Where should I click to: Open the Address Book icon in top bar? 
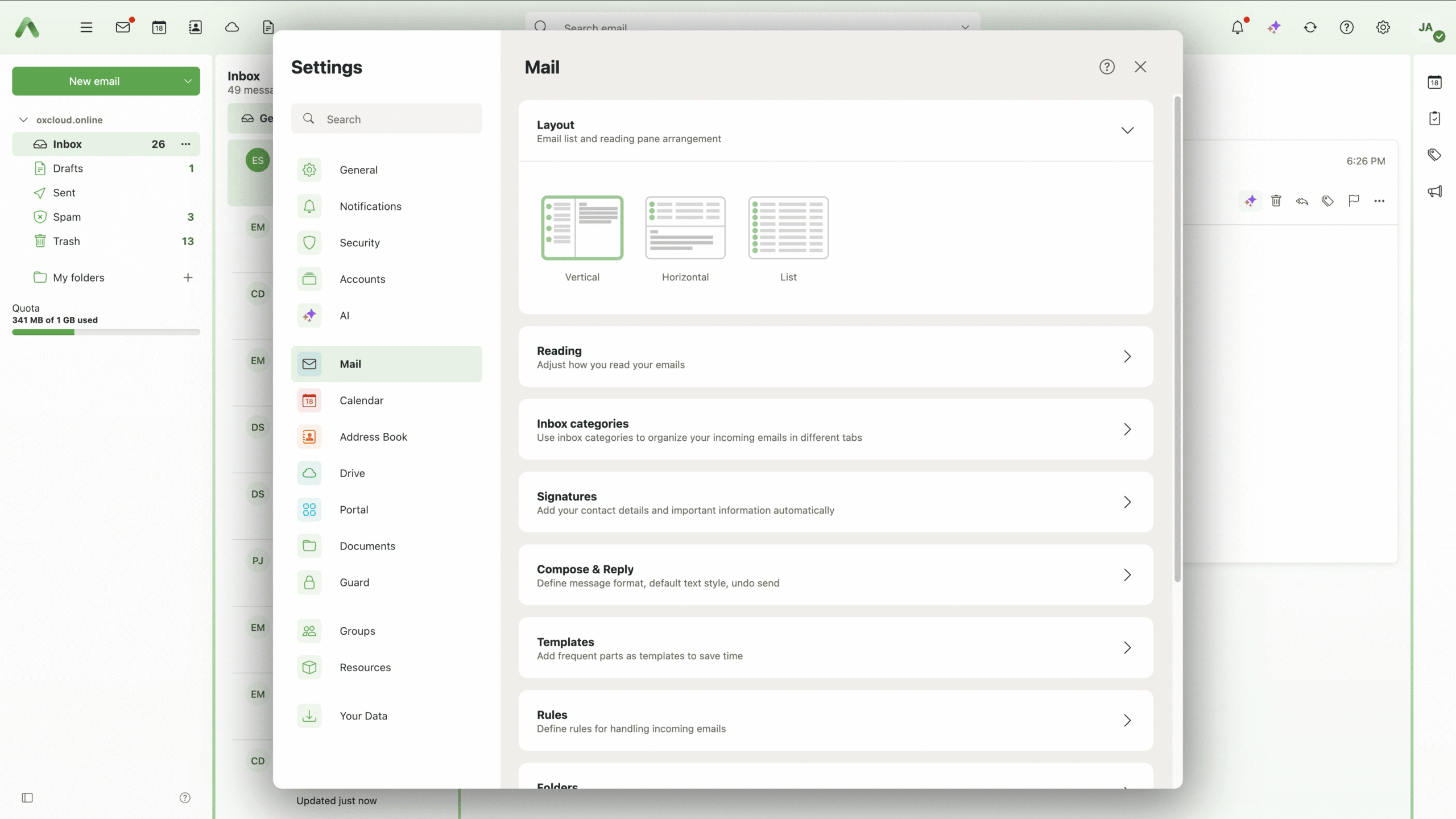pyautogui.click(x=195, y=27)
